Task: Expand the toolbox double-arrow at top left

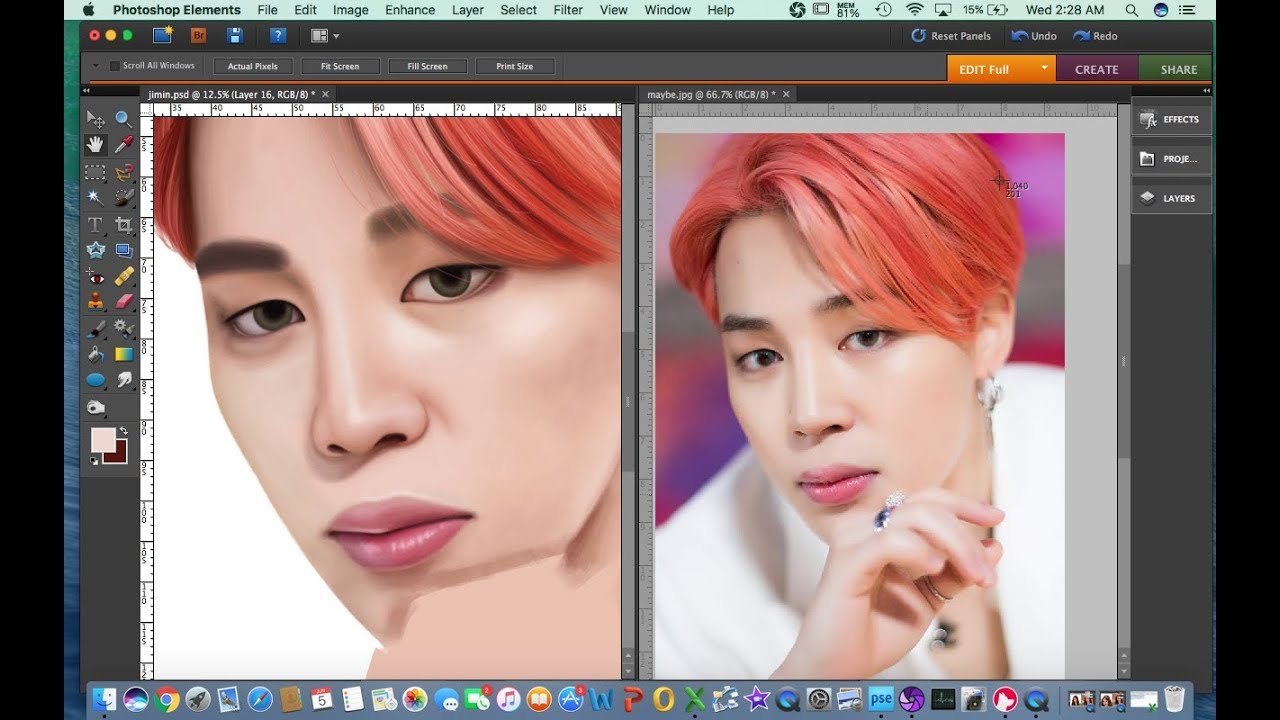Action: 86,91
